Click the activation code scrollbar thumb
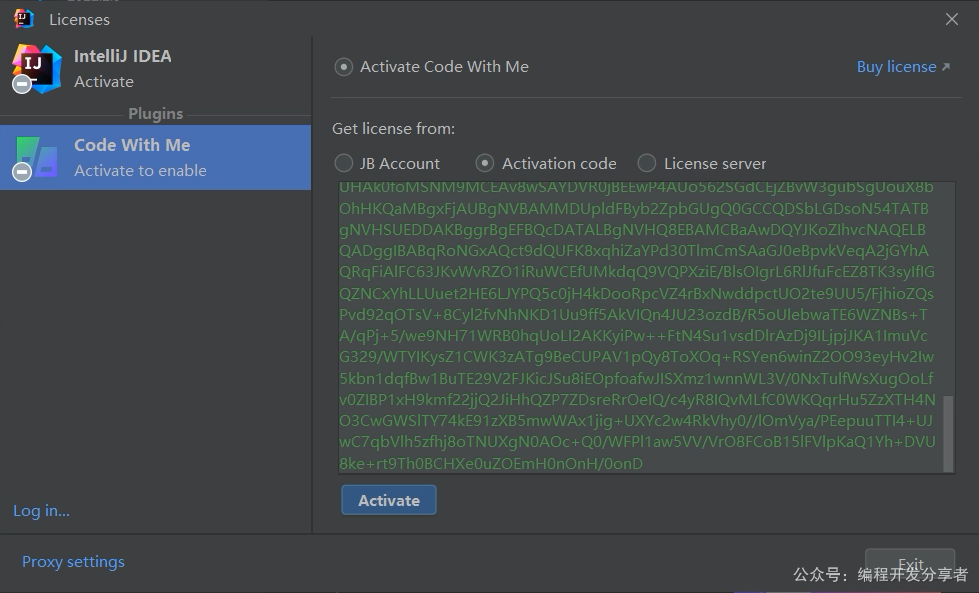Screen dimensions: 979x593 (x=948, y=432)
